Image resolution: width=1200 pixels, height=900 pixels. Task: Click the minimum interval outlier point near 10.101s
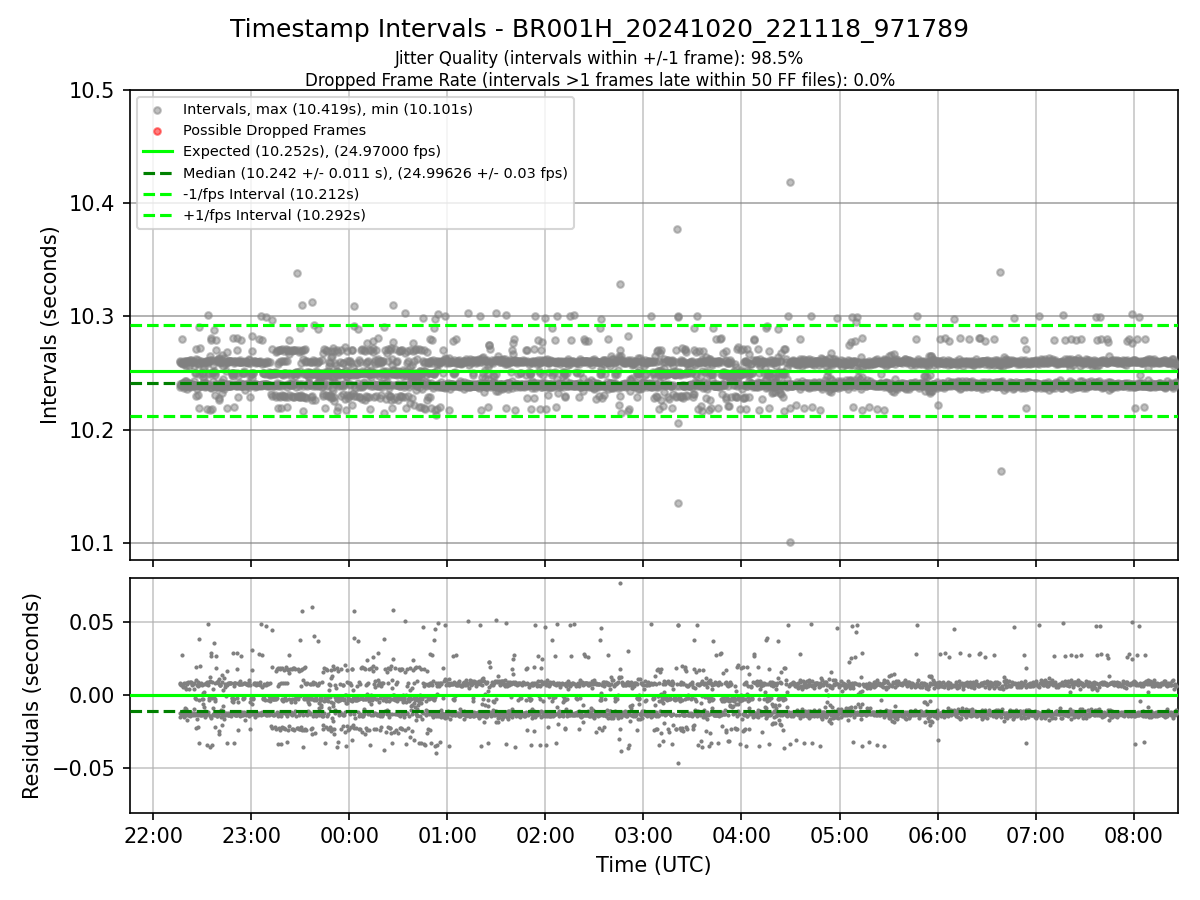pos(790,542)
